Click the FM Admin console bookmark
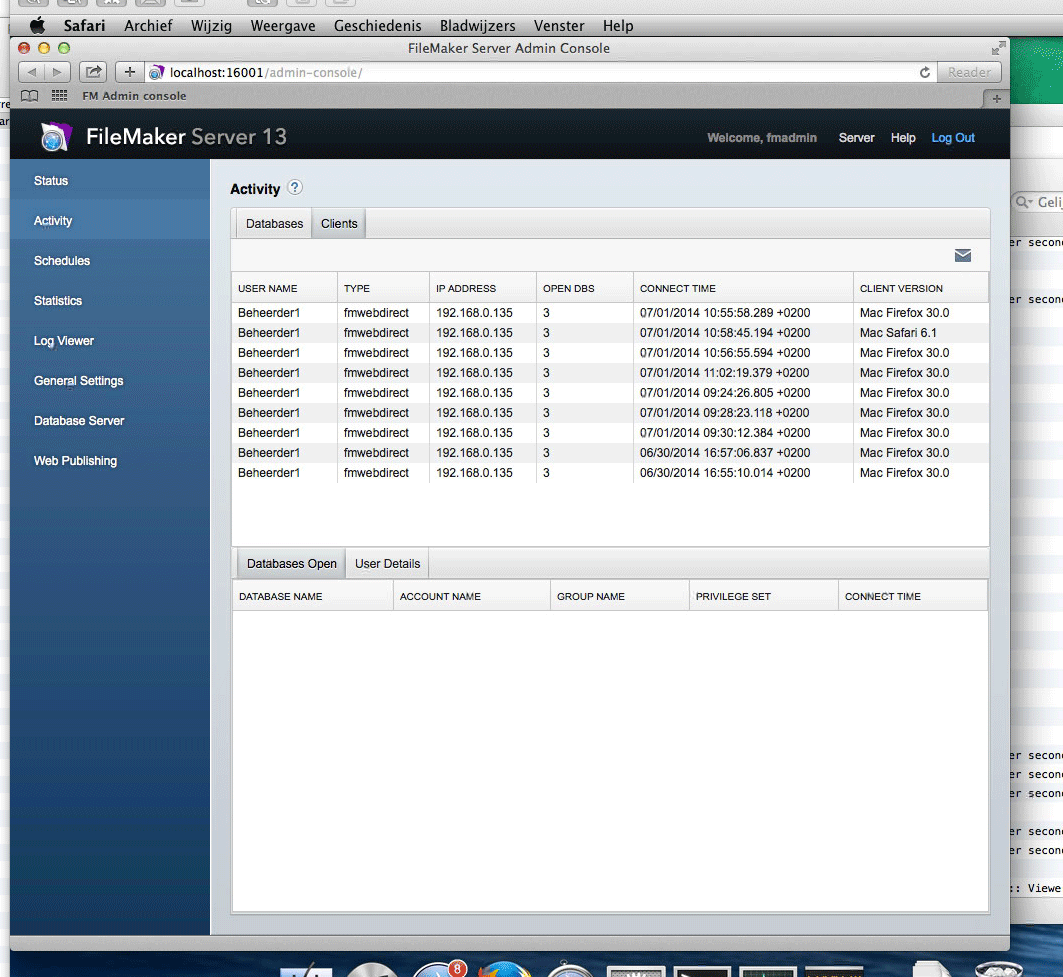 tap(134, 96)
